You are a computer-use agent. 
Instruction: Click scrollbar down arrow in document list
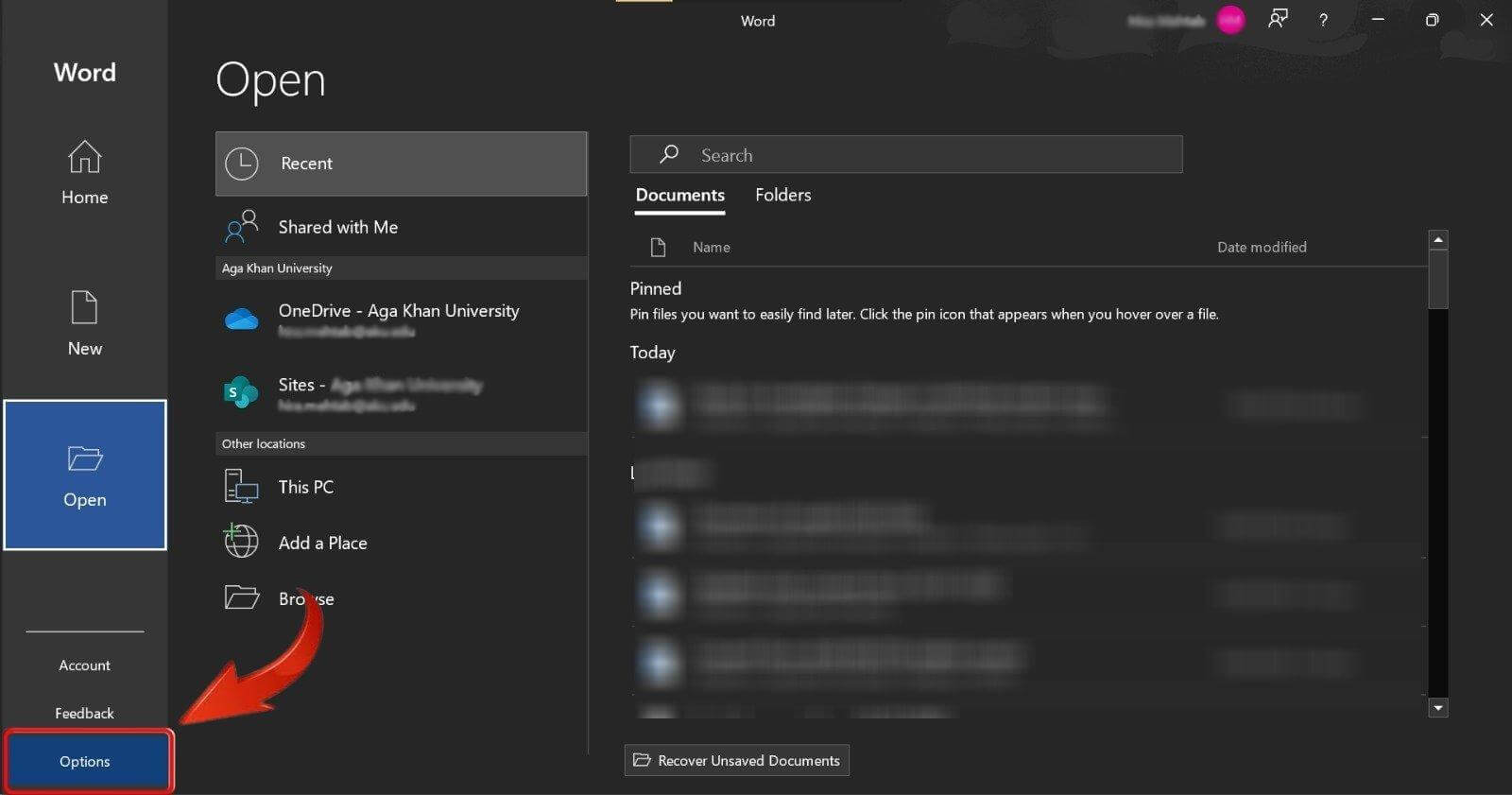1438,707
